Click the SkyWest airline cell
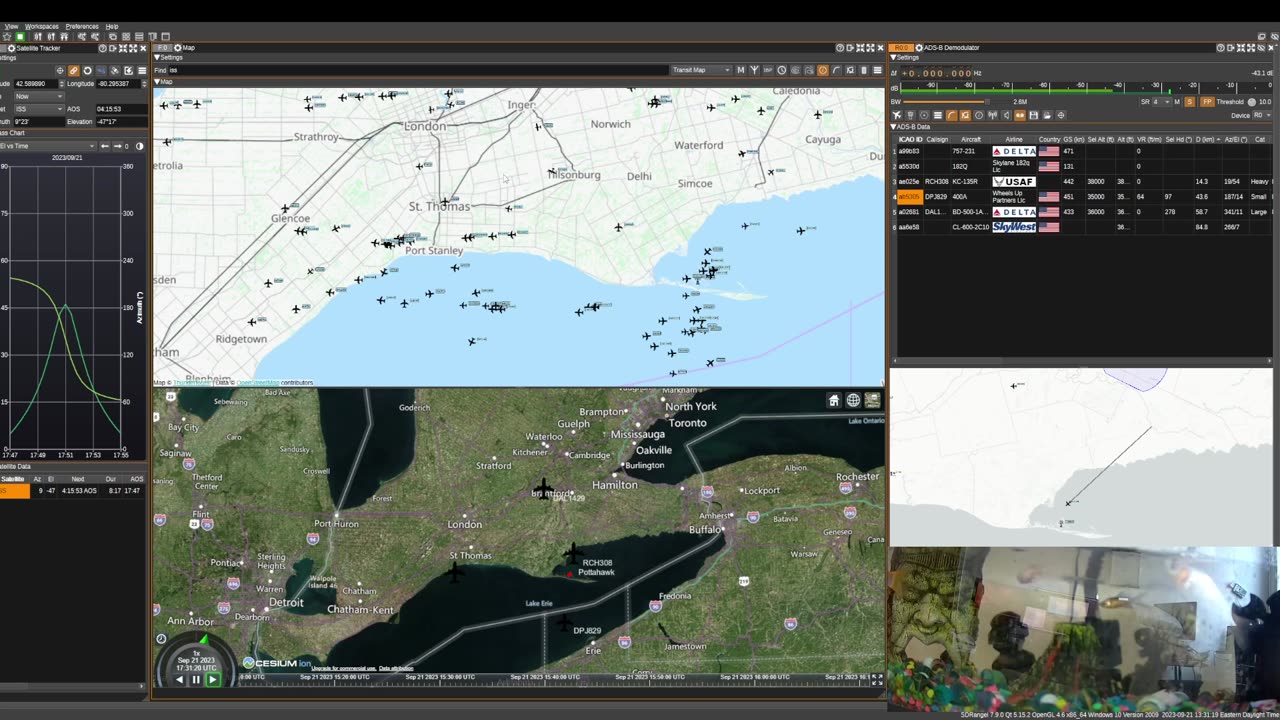 point(1013,227)
